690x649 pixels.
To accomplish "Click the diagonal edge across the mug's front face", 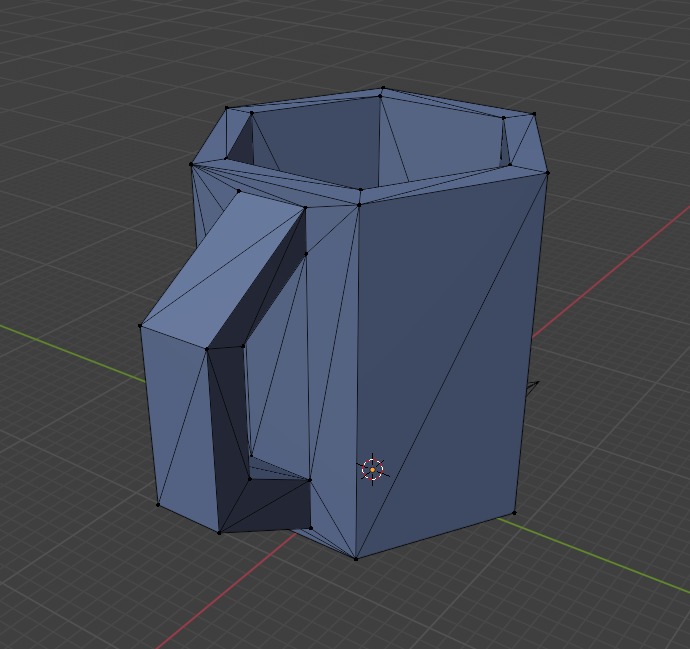I will pos(451,366).
